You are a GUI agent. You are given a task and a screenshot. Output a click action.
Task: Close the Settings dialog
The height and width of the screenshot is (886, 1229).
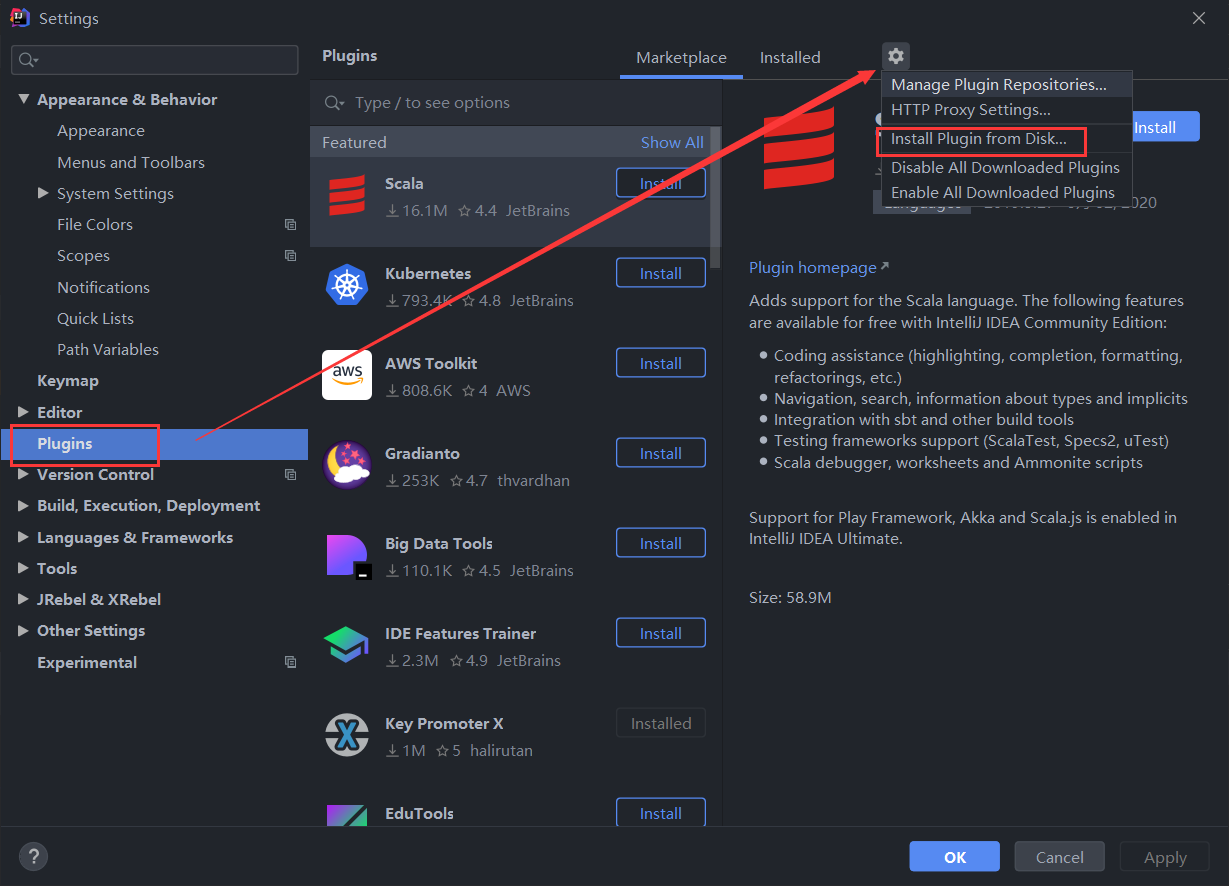click(1199, 18)
